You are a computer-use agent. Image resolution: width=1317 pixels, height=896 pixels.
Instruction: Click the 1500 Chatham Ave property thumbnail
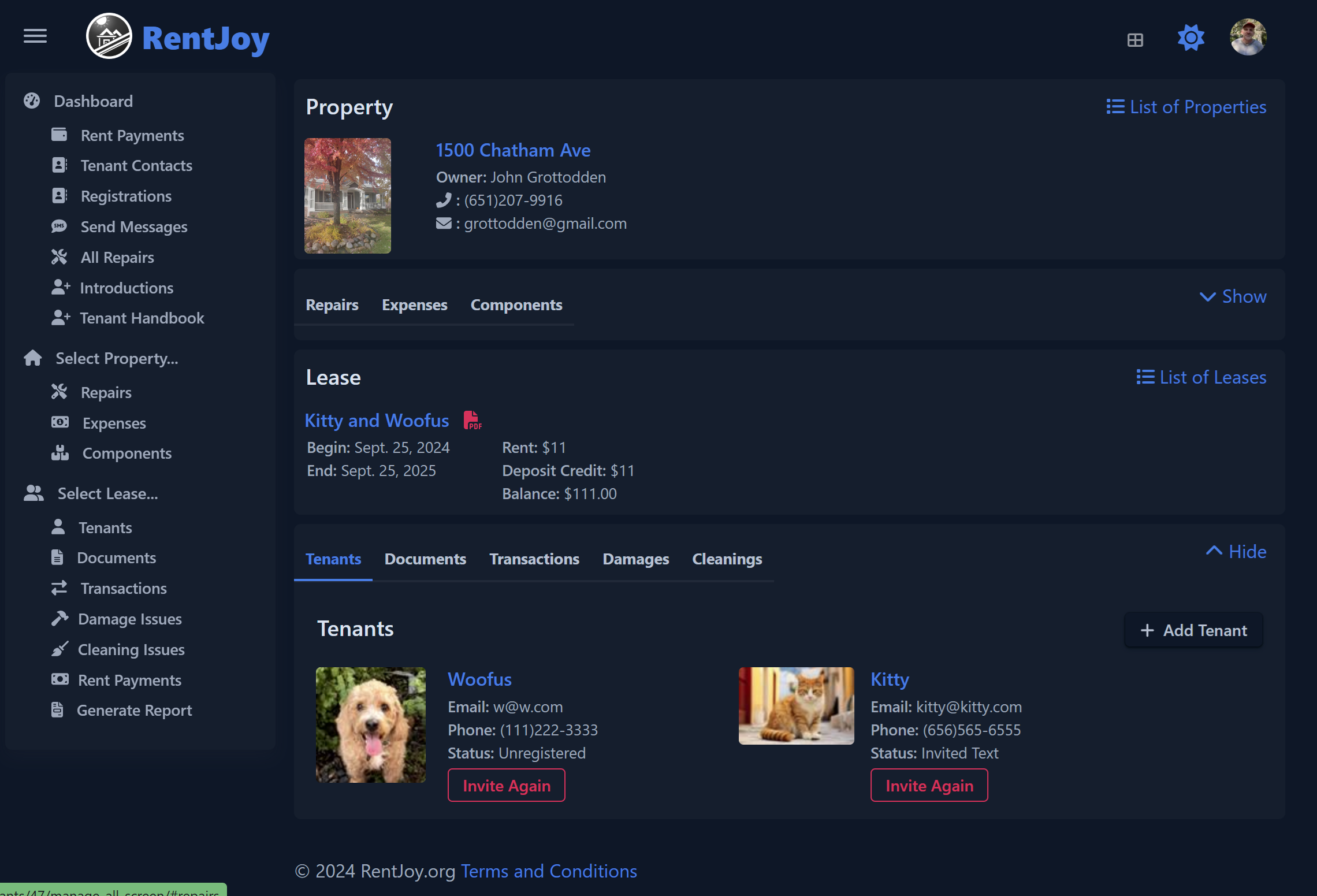click(348, 196)
